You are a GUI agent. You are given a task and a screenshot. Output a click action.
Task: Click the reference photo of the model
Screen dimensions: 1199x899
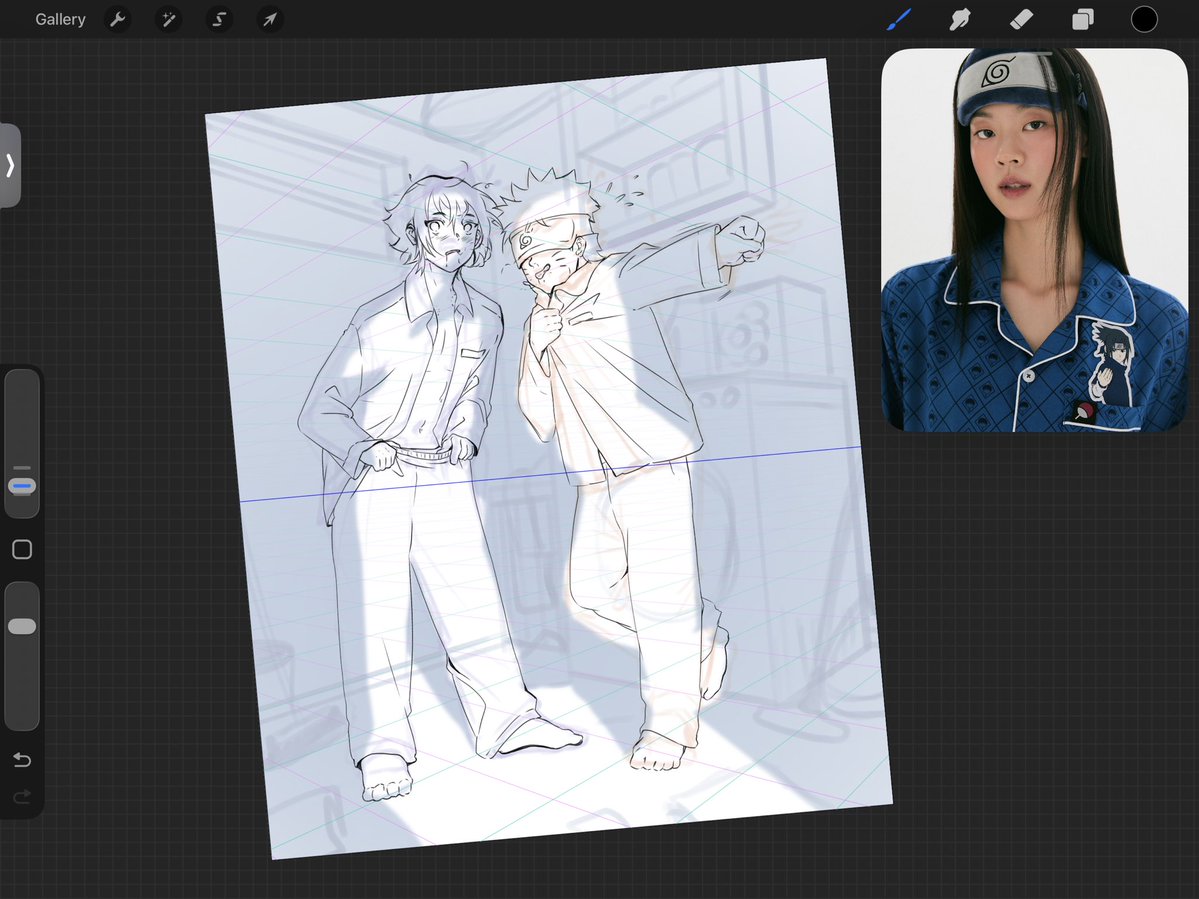click(1035, 240)
